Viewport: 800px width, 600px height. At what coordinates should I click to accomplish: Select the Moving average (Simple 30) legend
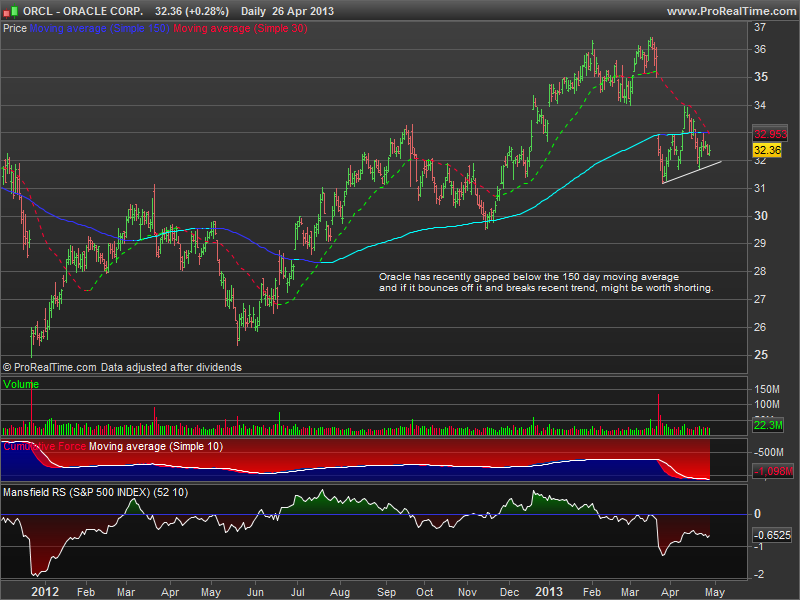click(x=240, y=28)
